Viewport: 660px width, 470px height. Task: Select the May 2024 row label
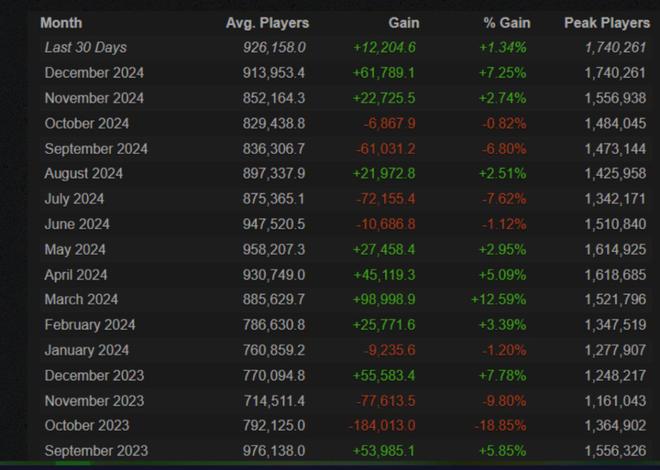pos(75,249)
